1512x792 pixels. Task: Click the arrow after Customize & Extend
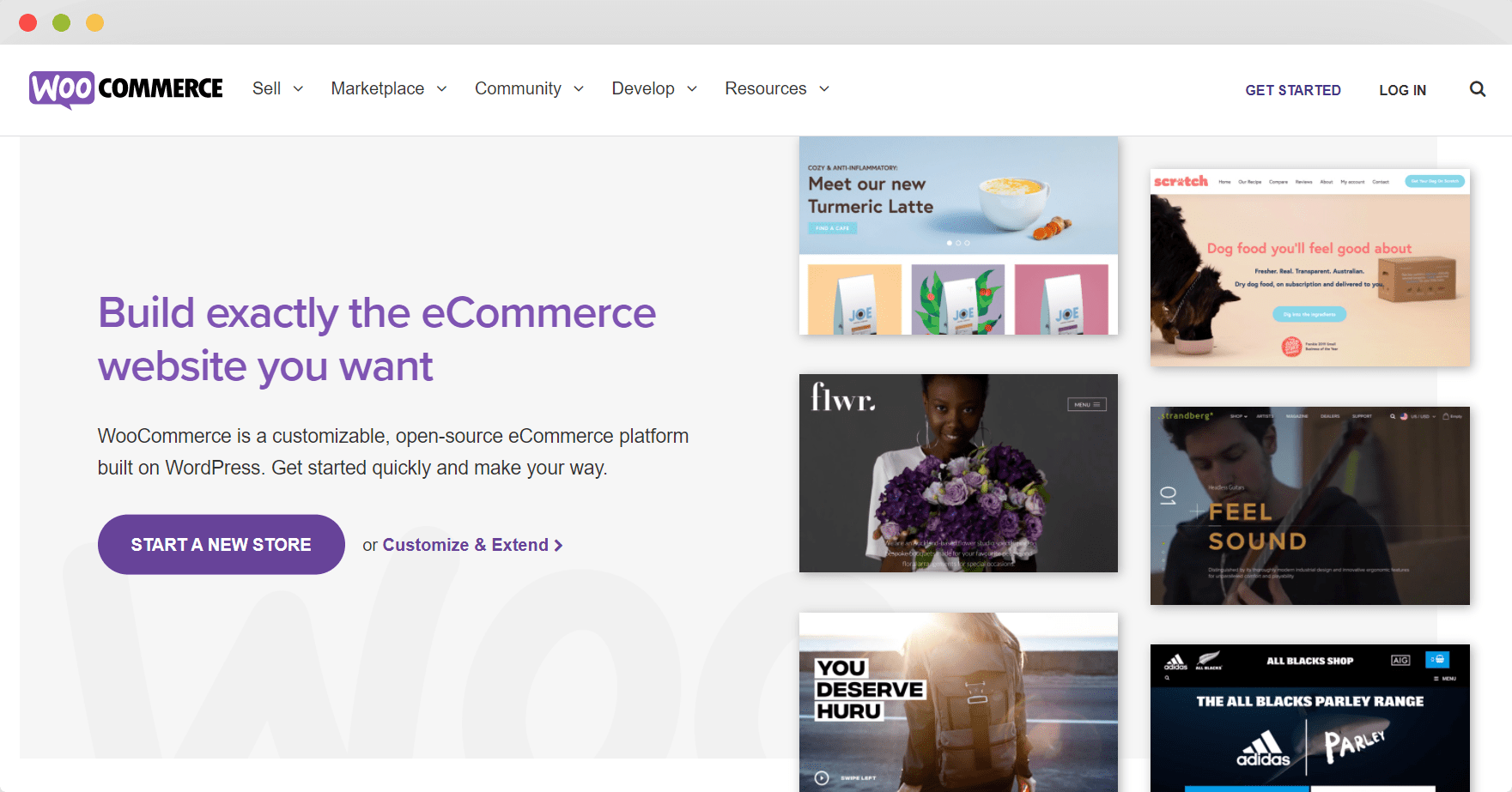pos(559,546)
